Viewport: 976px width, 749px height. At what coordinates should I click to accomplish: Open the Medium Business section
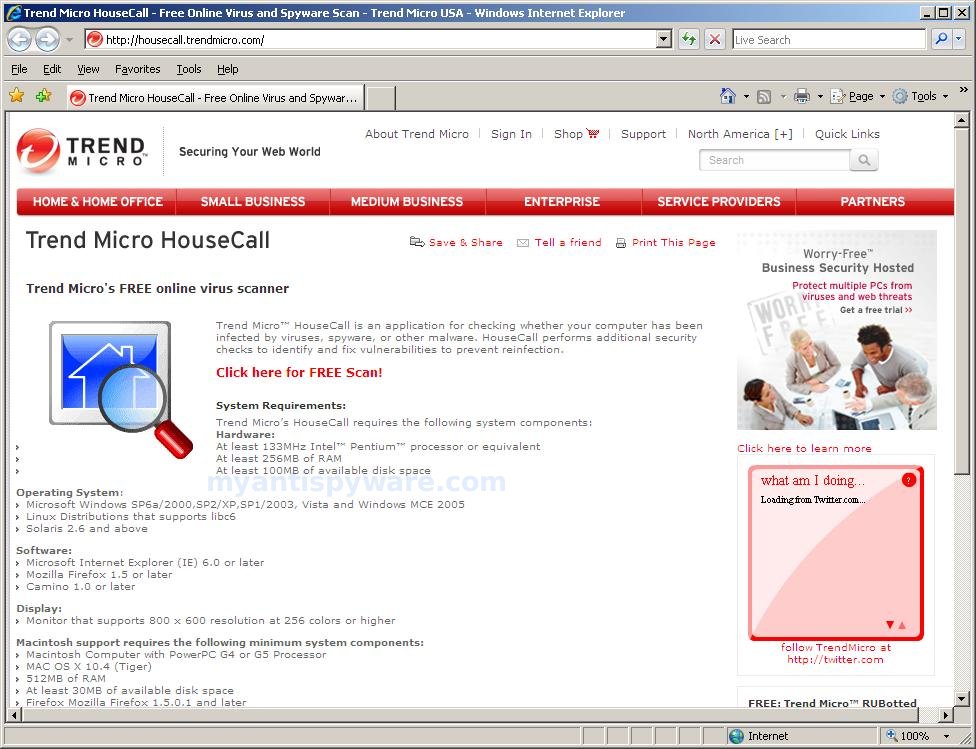(407, 202)
